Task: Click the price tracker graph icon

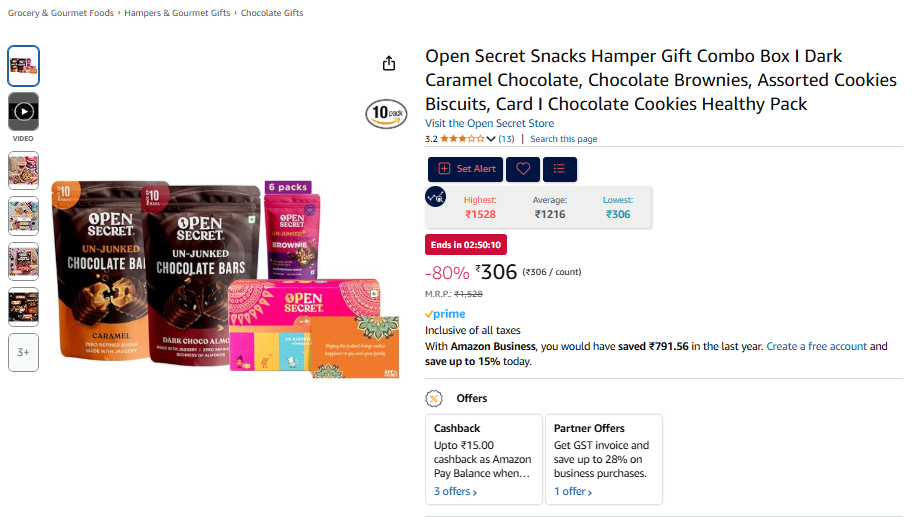Action: (x=436, y=197)
